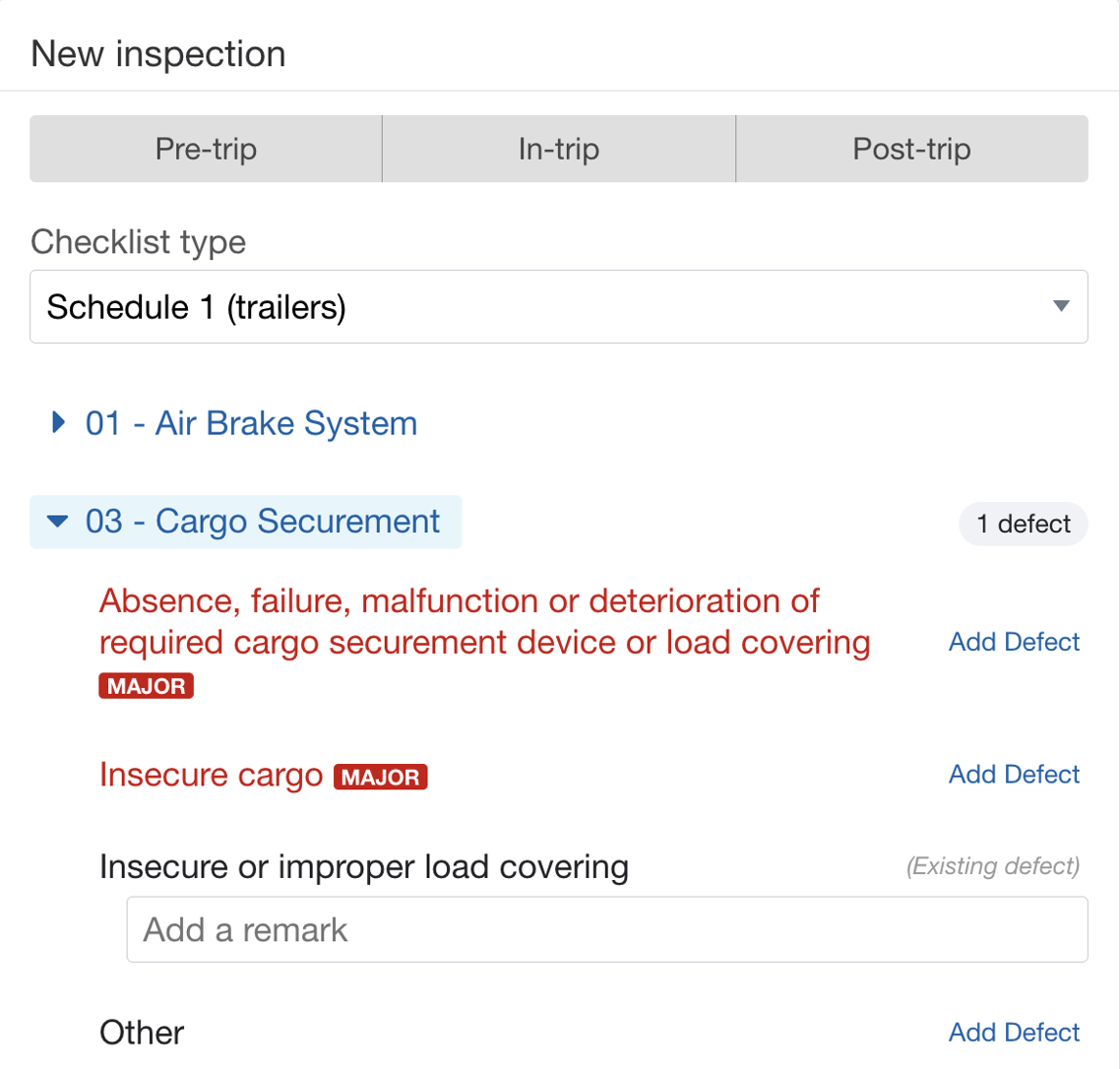Click the 1 defect badge
This screenshot has height=1069, width=1120.
pos(1023,524)
